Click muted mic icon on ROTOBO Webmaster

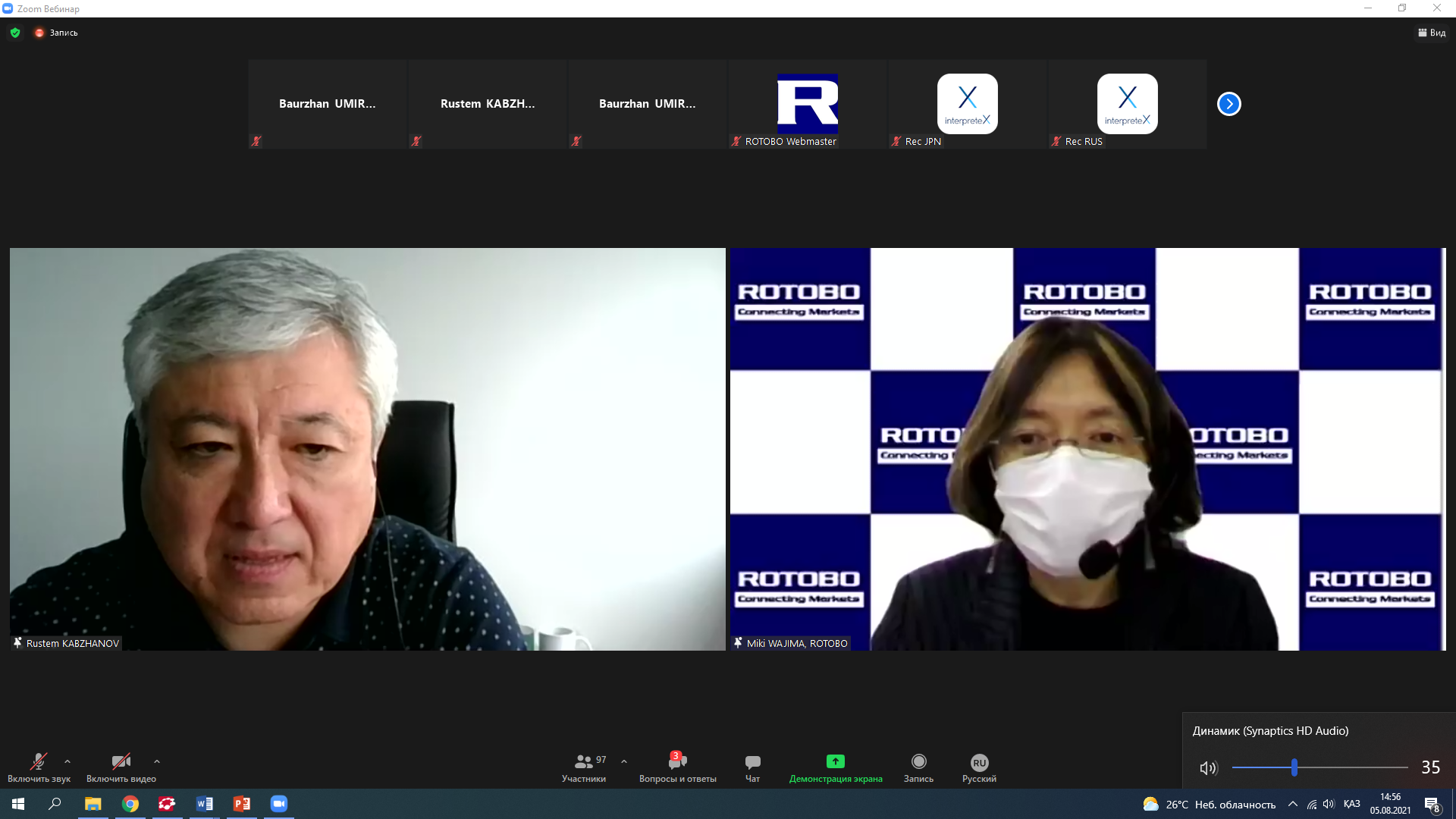pyautogui.click(x=736, y=141)
